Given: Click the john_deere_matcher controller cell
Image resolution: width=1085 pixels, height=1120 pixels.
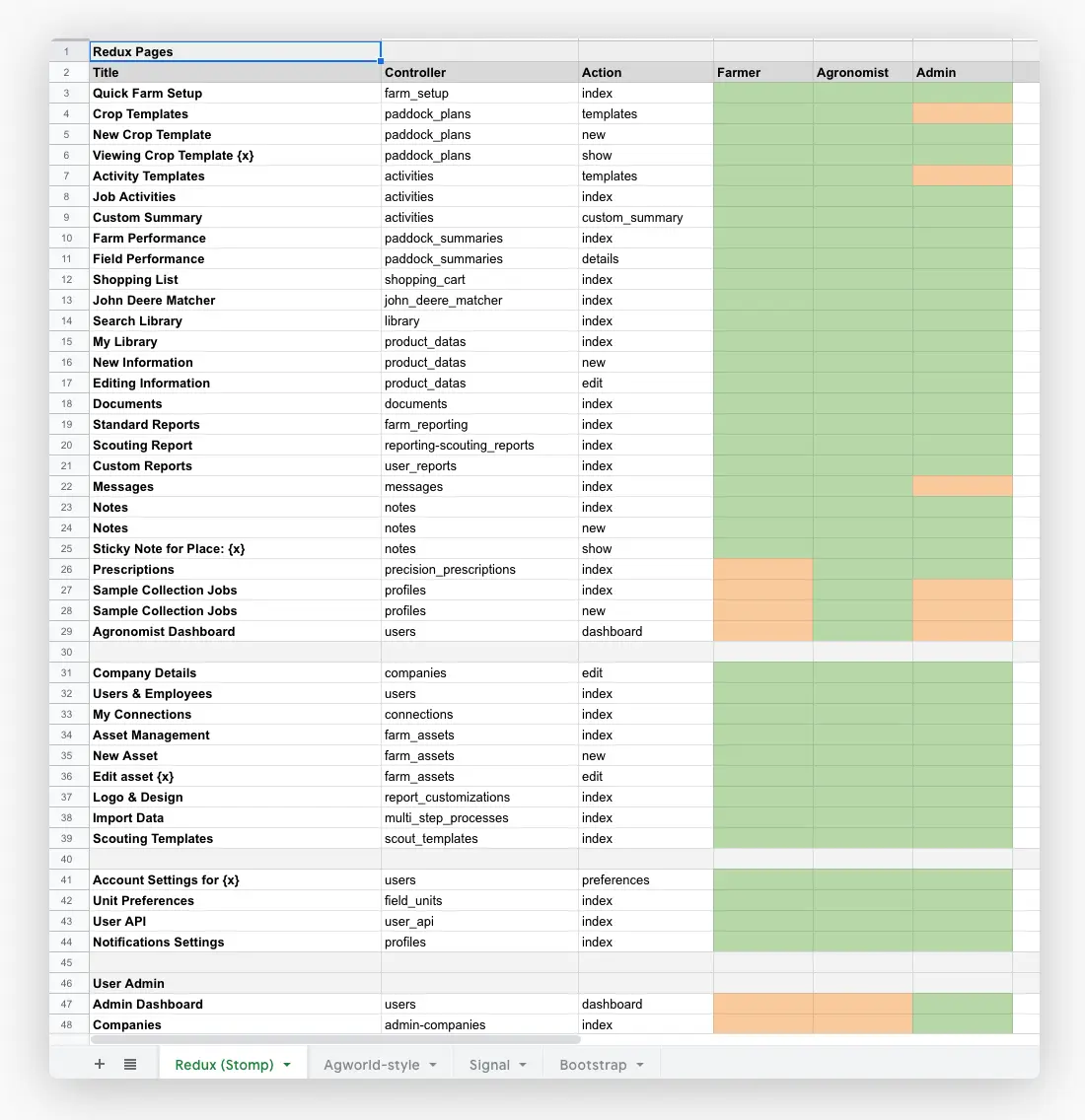Looking at the screenshot, I should point(479,300).
